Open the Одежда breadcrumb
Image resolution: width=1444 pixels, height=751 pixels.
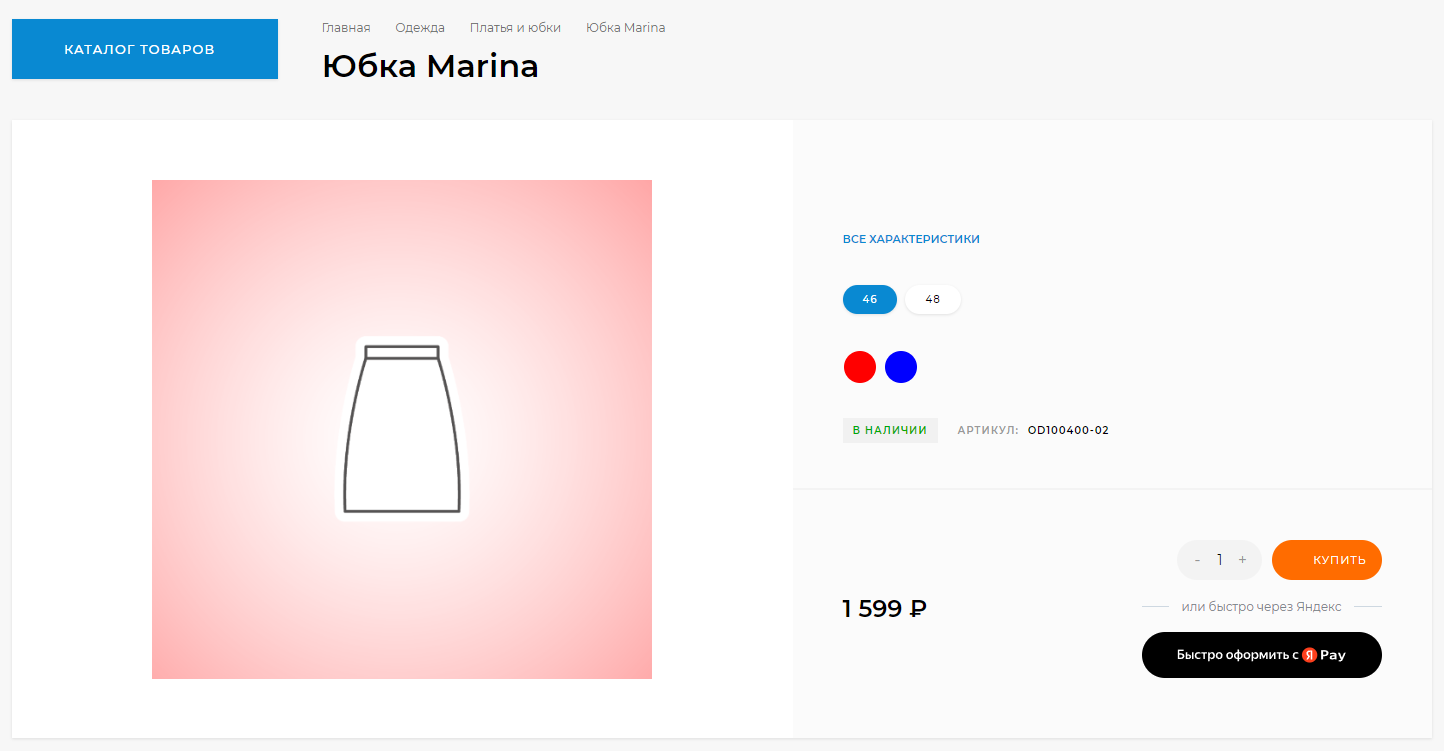tap(420, 28)
